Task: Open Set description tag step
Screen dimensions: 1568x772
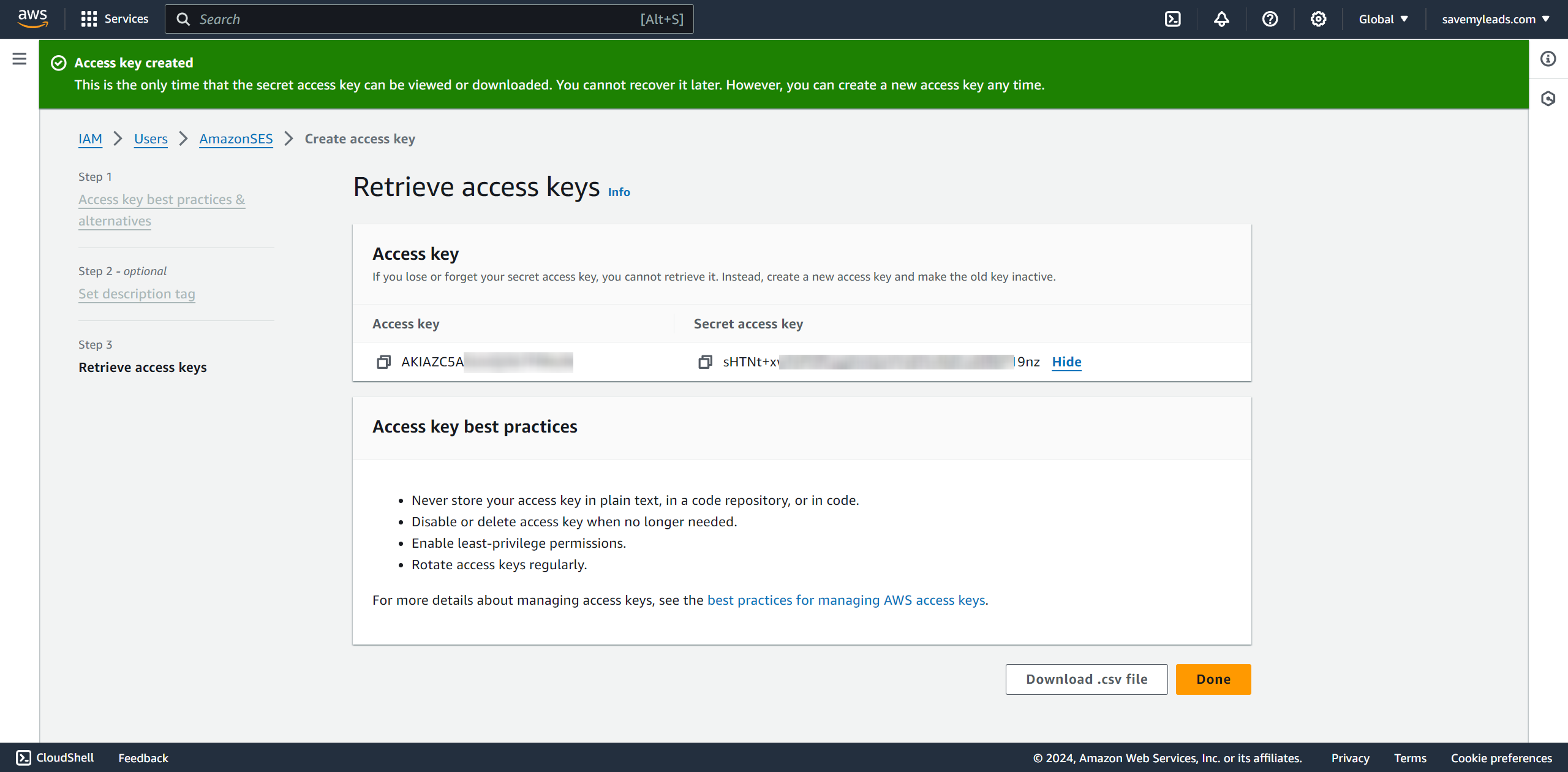Action: [137, 294]
